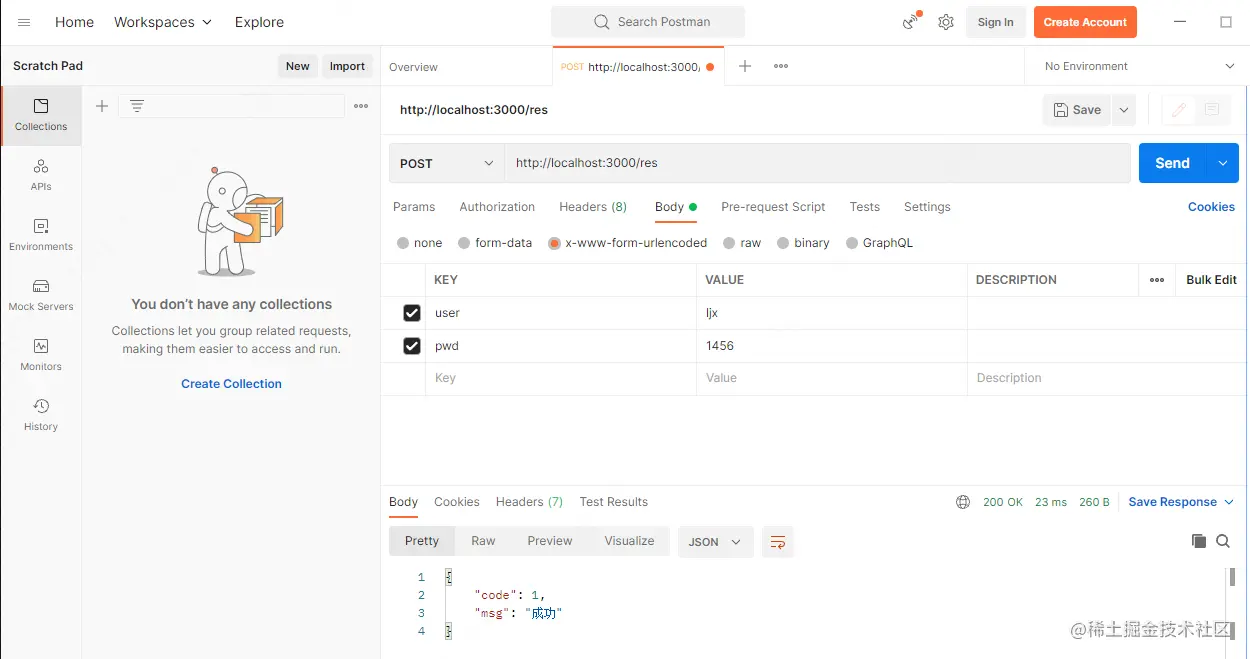The width and height of the screenshot is (1250, 659).
Task: Open the Environments sidebar panel
Action: point(41,234)
